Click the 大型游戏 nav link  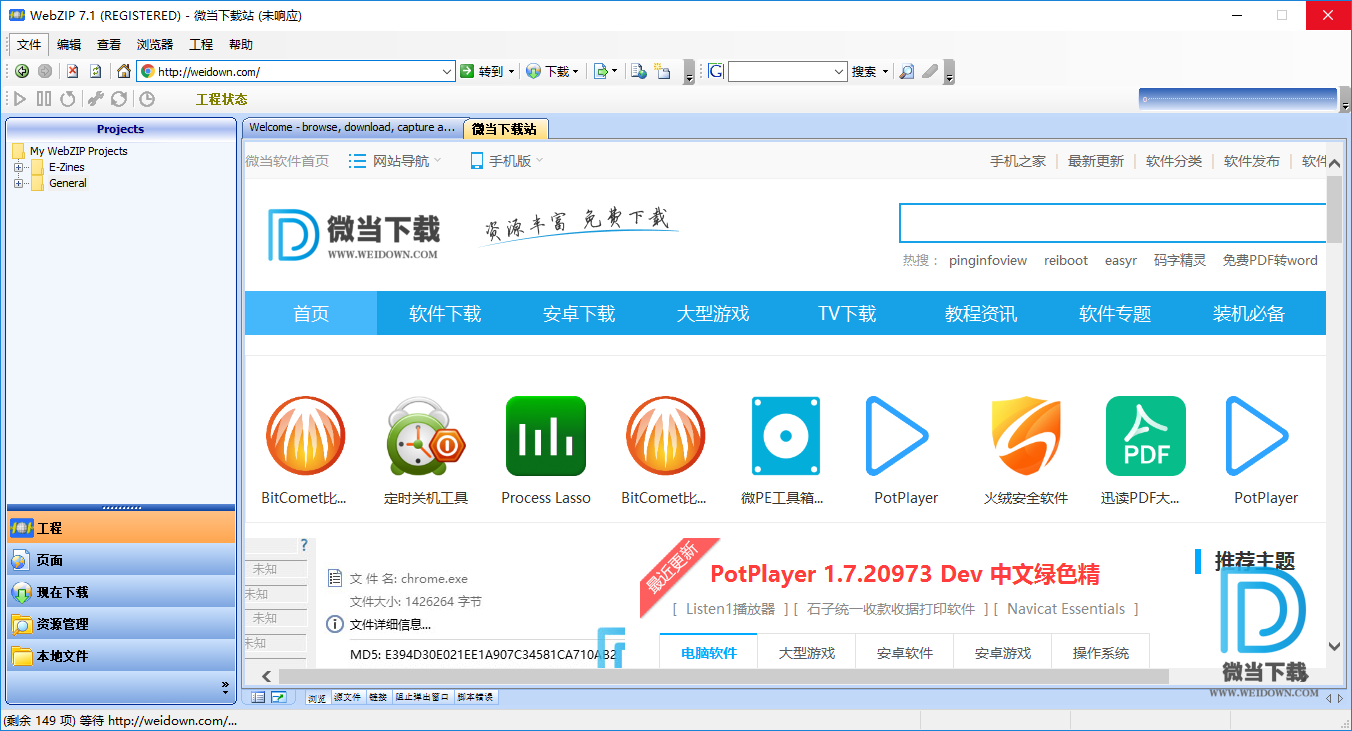click(713, 314)
